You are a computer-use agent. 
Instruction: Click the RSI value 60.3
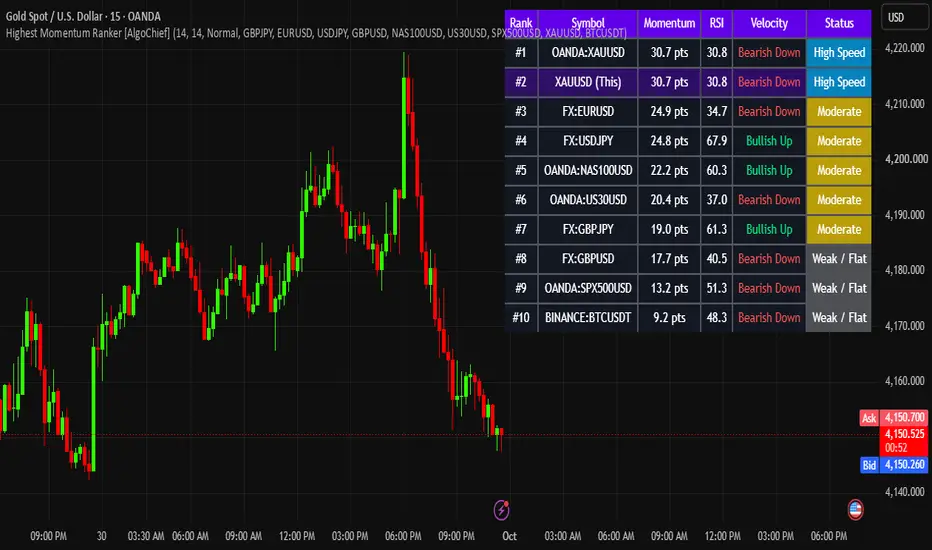pyautogui.click(x=716, y=170)
